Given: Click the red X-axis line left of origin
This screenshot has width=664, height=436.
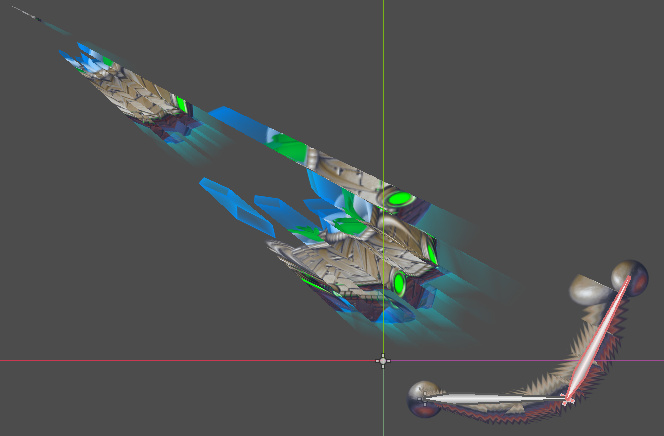Looking at the screenshot, I should click(x=150, y=360).
